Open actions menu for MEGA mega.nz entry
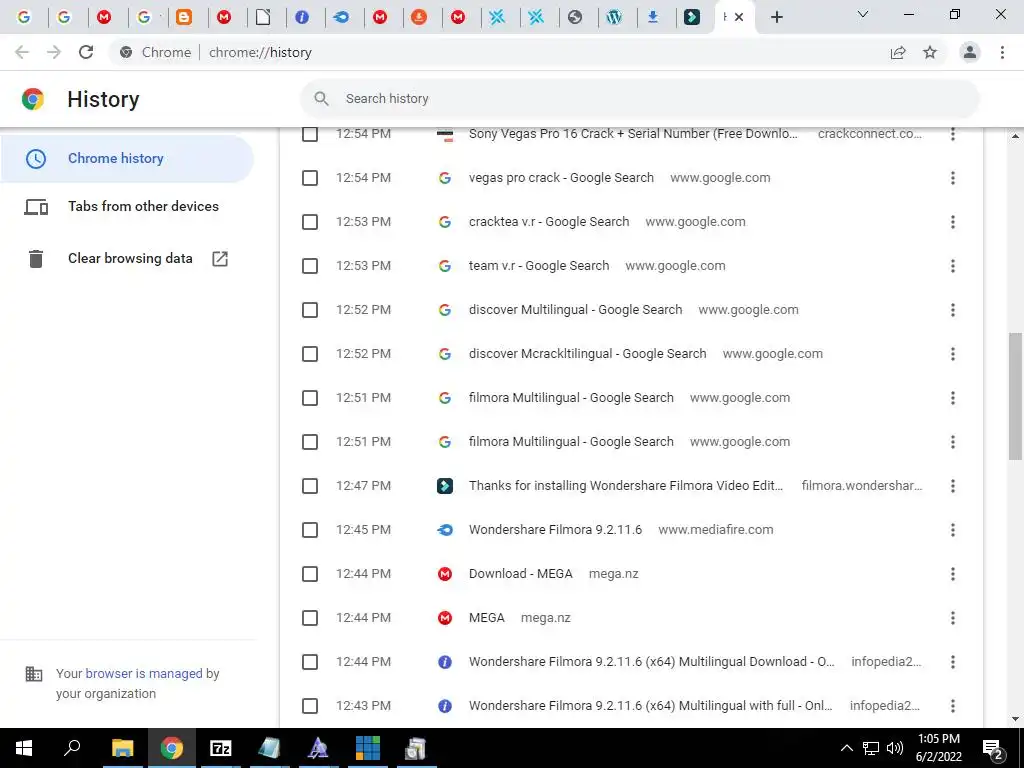Viewport: 1024px width, 768px height. (953, 618)
